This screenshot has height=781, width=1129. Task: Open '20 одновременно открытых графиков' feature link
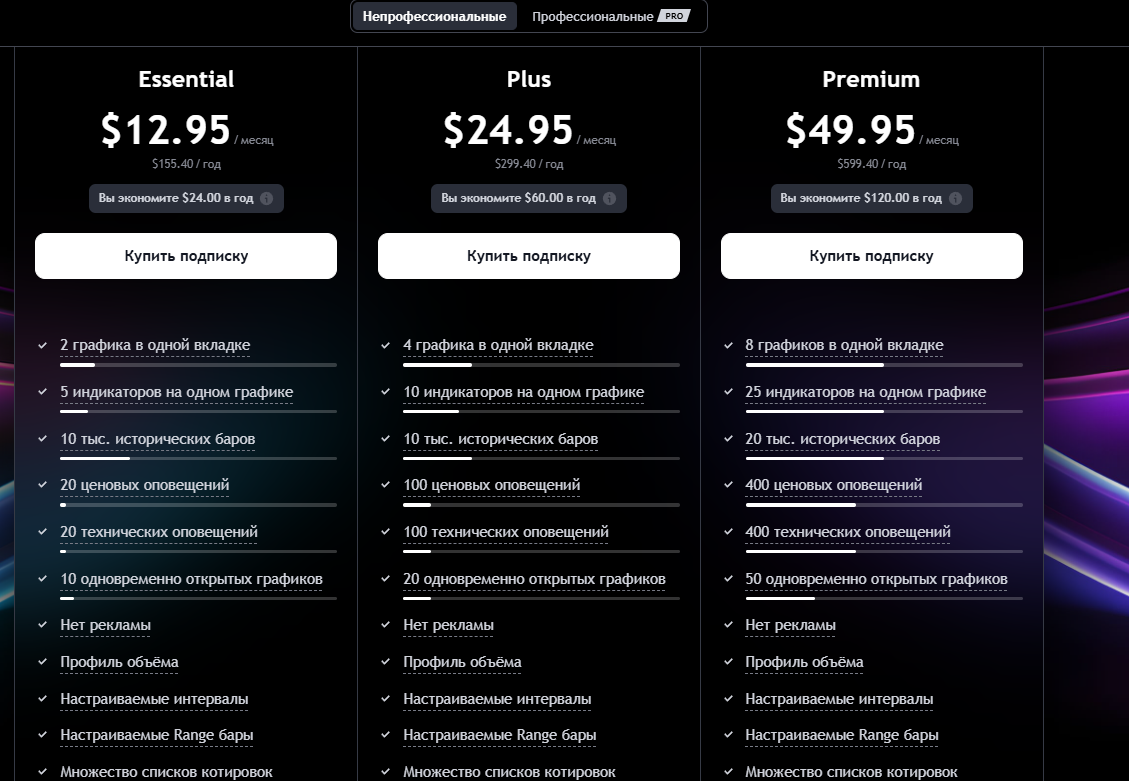534,579
